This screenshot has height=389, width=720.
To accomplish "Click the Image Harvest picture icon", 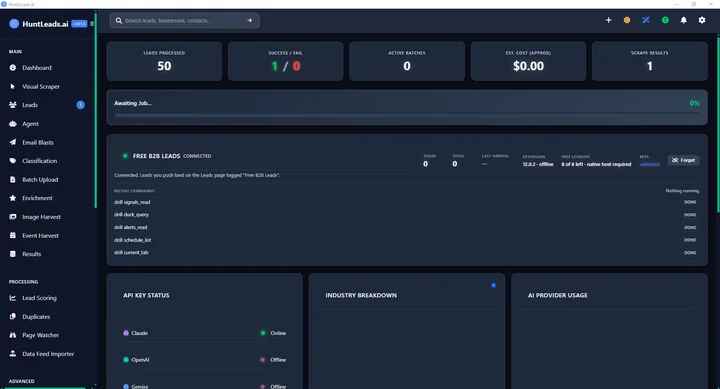I will tap(12, 217).
